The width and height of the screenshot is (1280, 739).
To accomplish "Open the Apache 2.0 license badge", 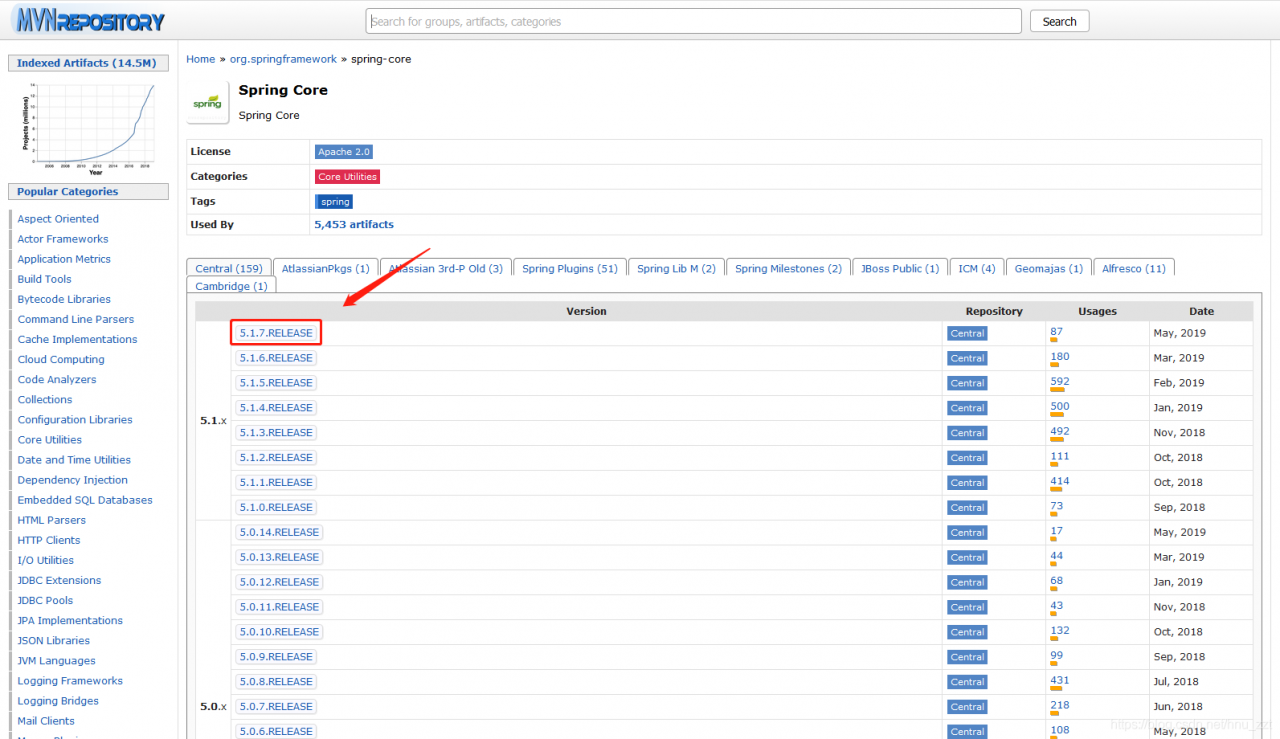I will tap(344, 152).
